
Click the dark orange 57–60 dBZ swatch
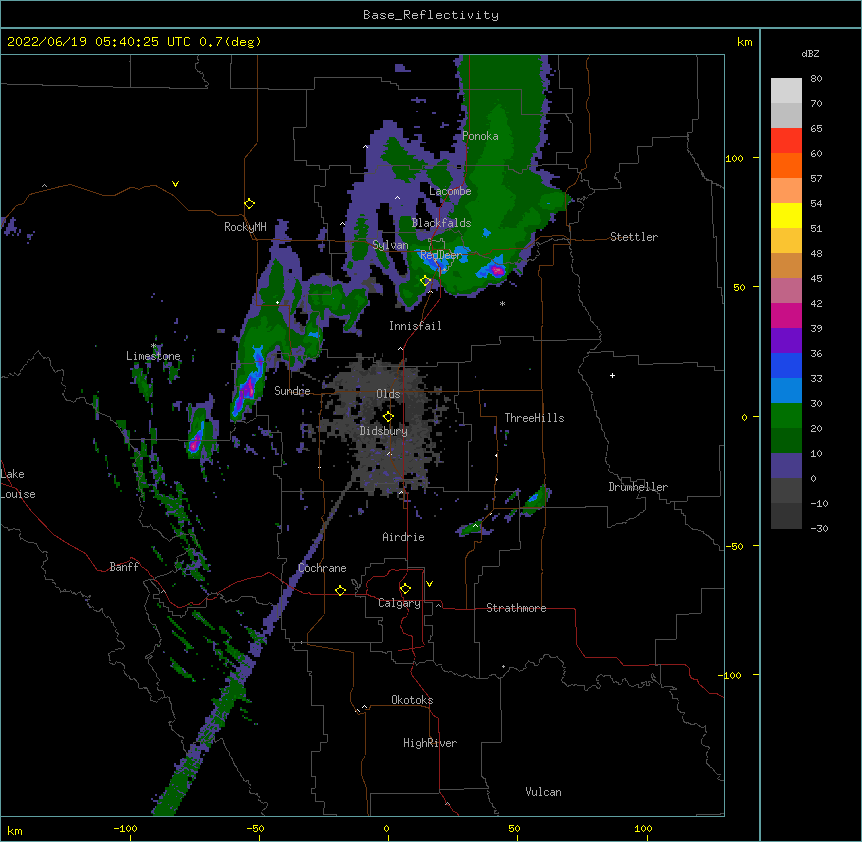click(786, 165)
